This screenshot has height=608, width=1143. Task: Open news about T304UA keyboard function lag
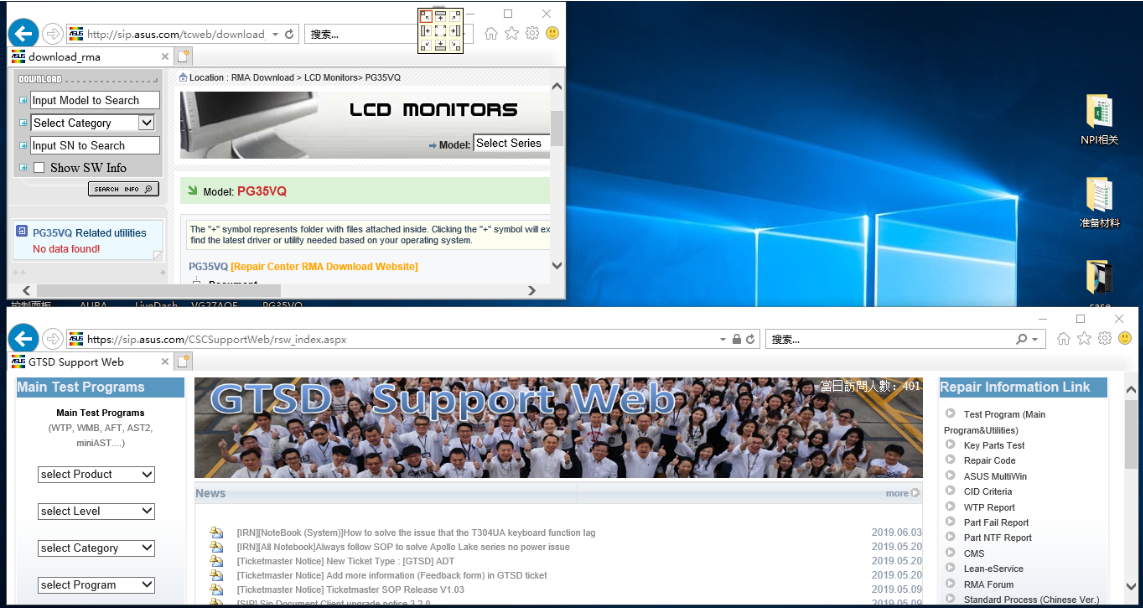click(x=416, y=533)
